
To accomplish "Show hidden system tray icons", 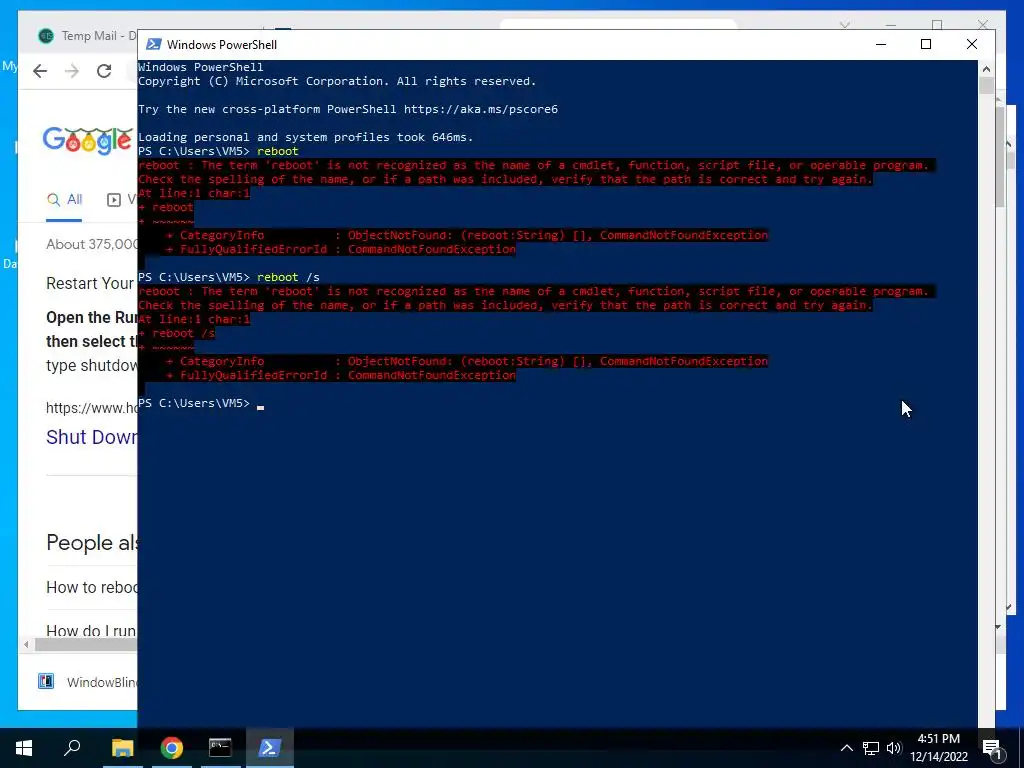I will [846, 748].
